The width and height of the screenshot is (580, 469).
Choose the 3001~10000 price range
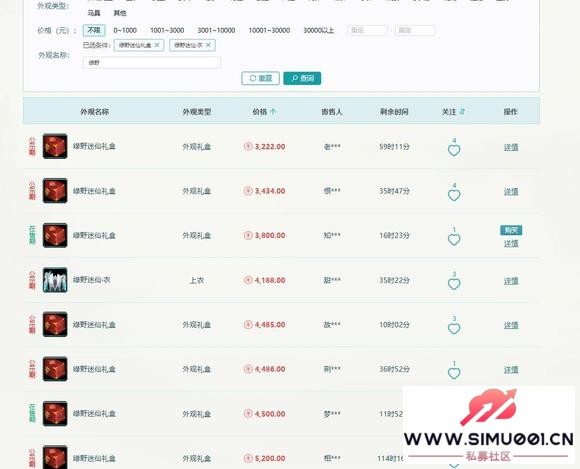(216, 30)
